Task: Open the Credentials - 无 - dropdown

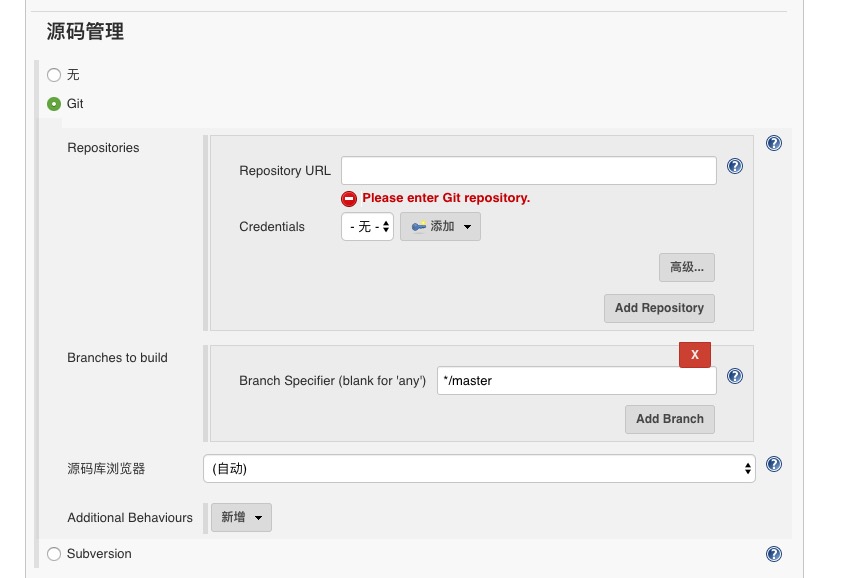Action: 368,227
